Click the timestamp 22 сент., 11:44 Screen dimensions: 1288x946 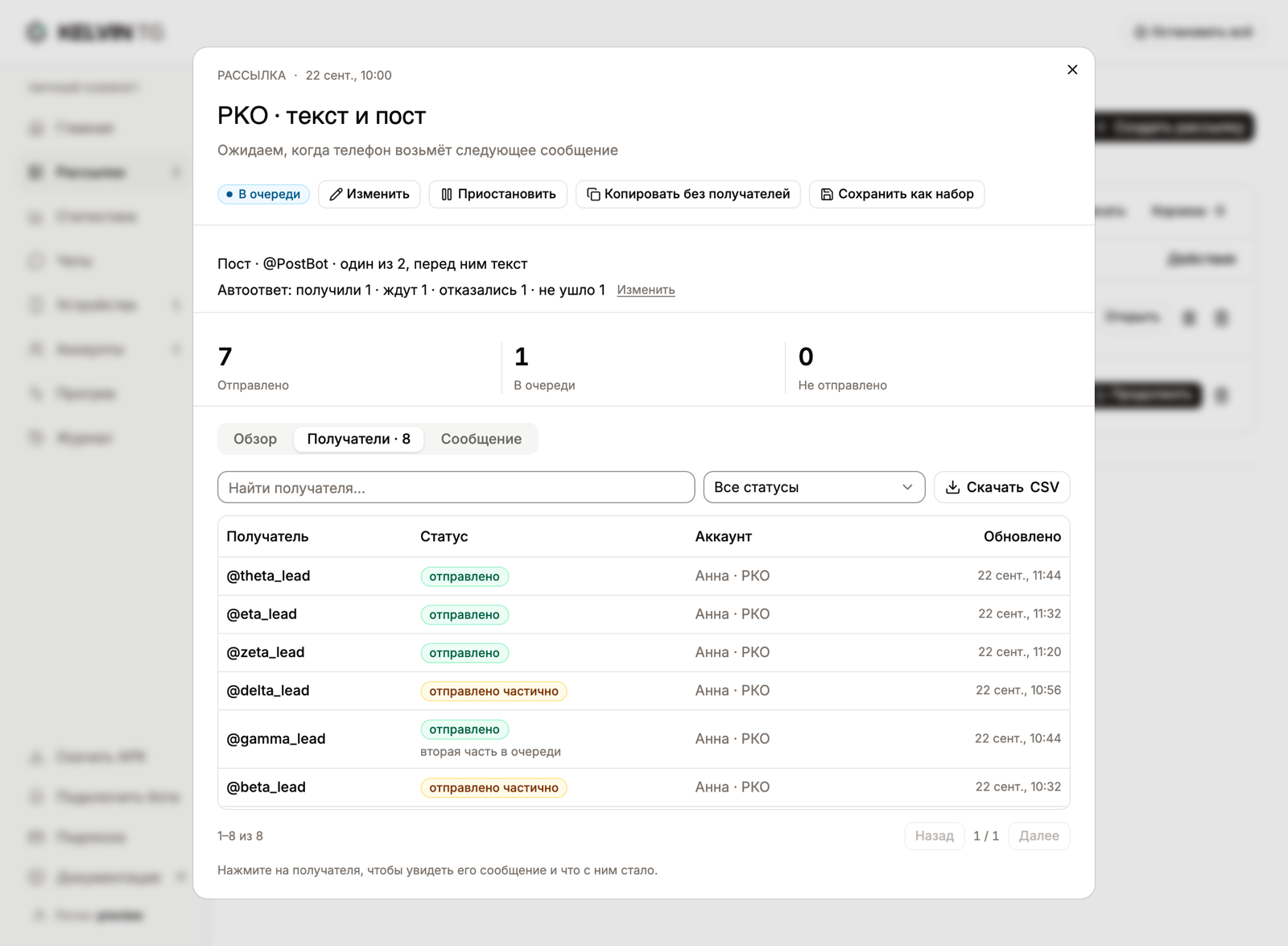[1018, 576]
